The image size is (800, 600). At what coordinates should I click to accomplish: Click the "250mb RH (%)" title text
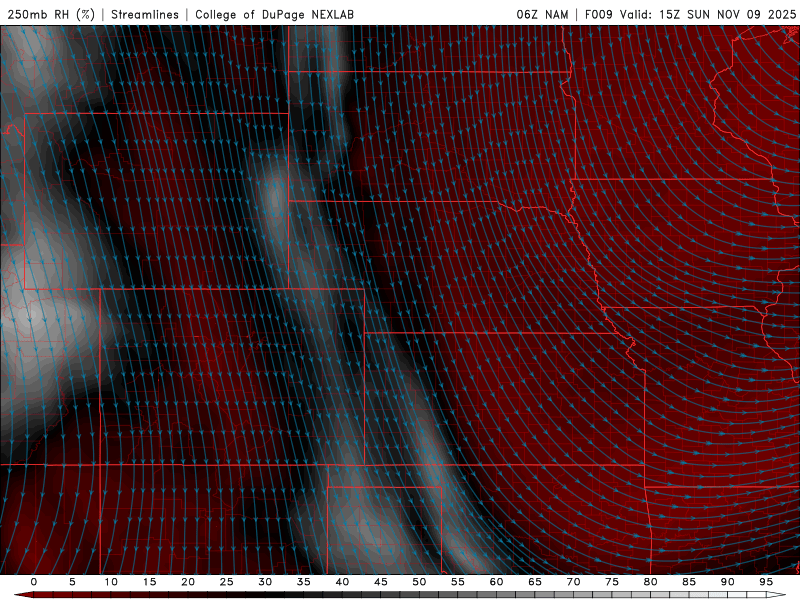tap(52, 14)
